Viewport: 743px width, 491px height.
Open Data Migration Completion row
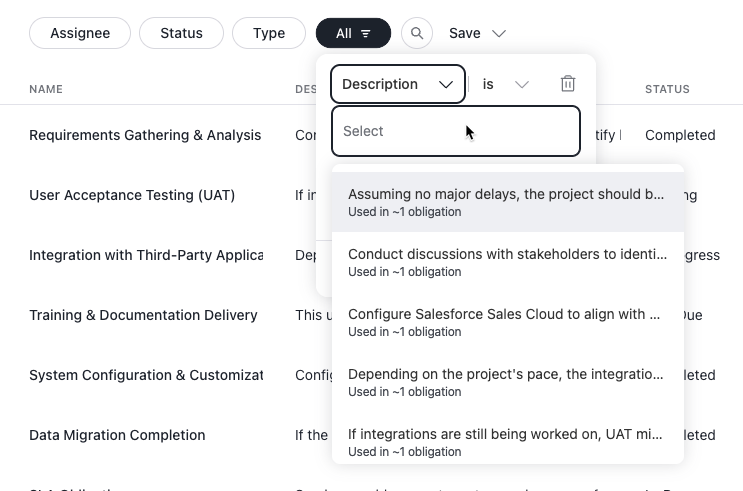tap(117, 435)
